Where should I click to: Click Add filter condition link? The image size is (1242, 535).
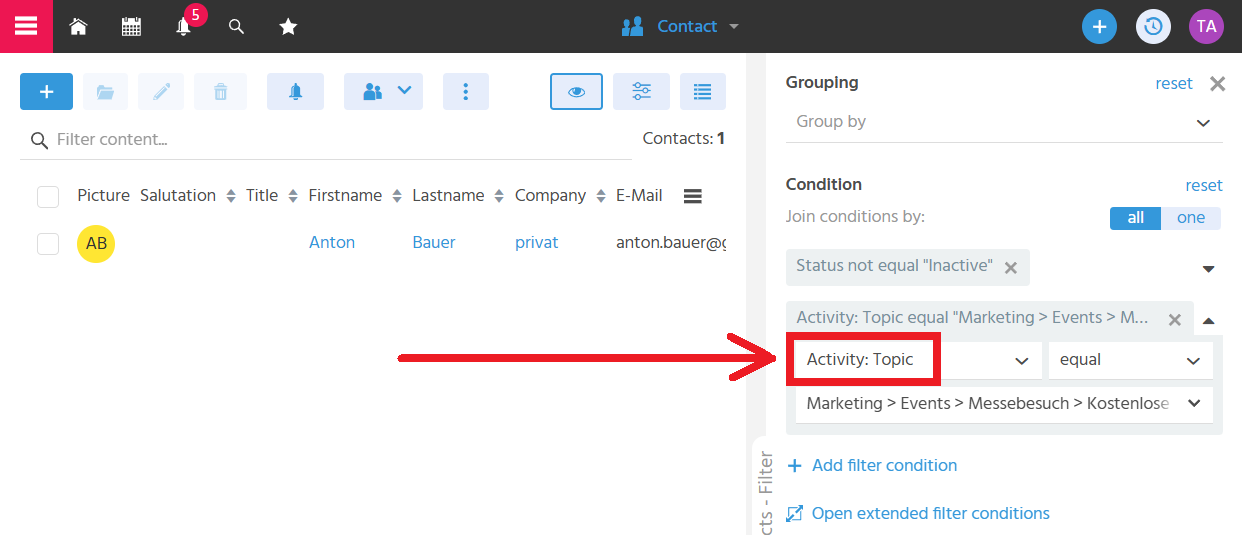click(x=883, y=465)
